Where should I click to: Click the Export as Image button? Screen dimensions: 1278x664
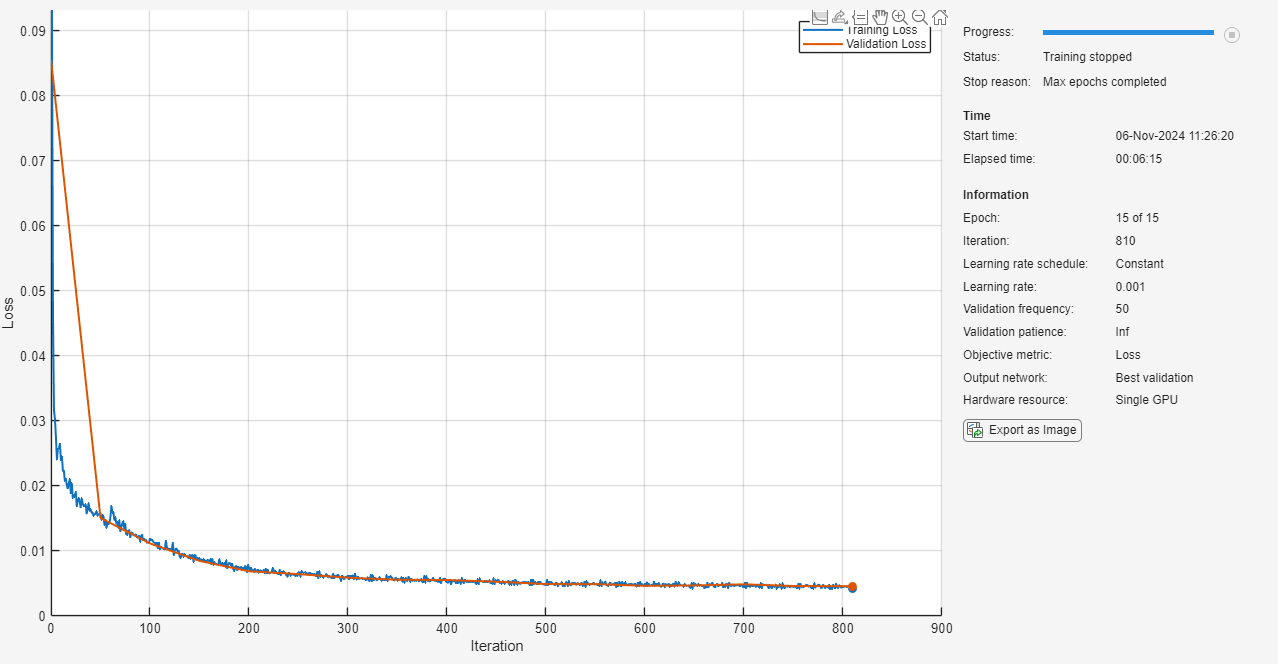click(1022, 430)
